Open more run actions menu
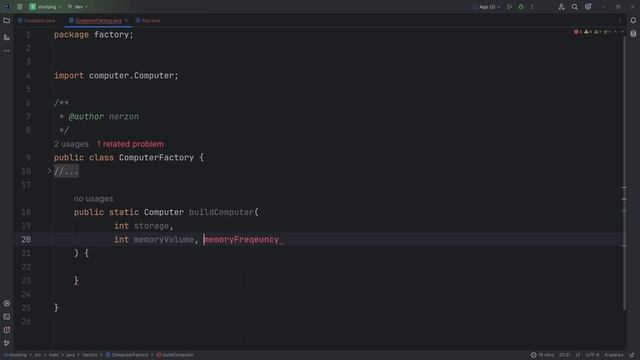Image resolution: width=640 pixels, height=360 pixels. (x=532, y=7)
